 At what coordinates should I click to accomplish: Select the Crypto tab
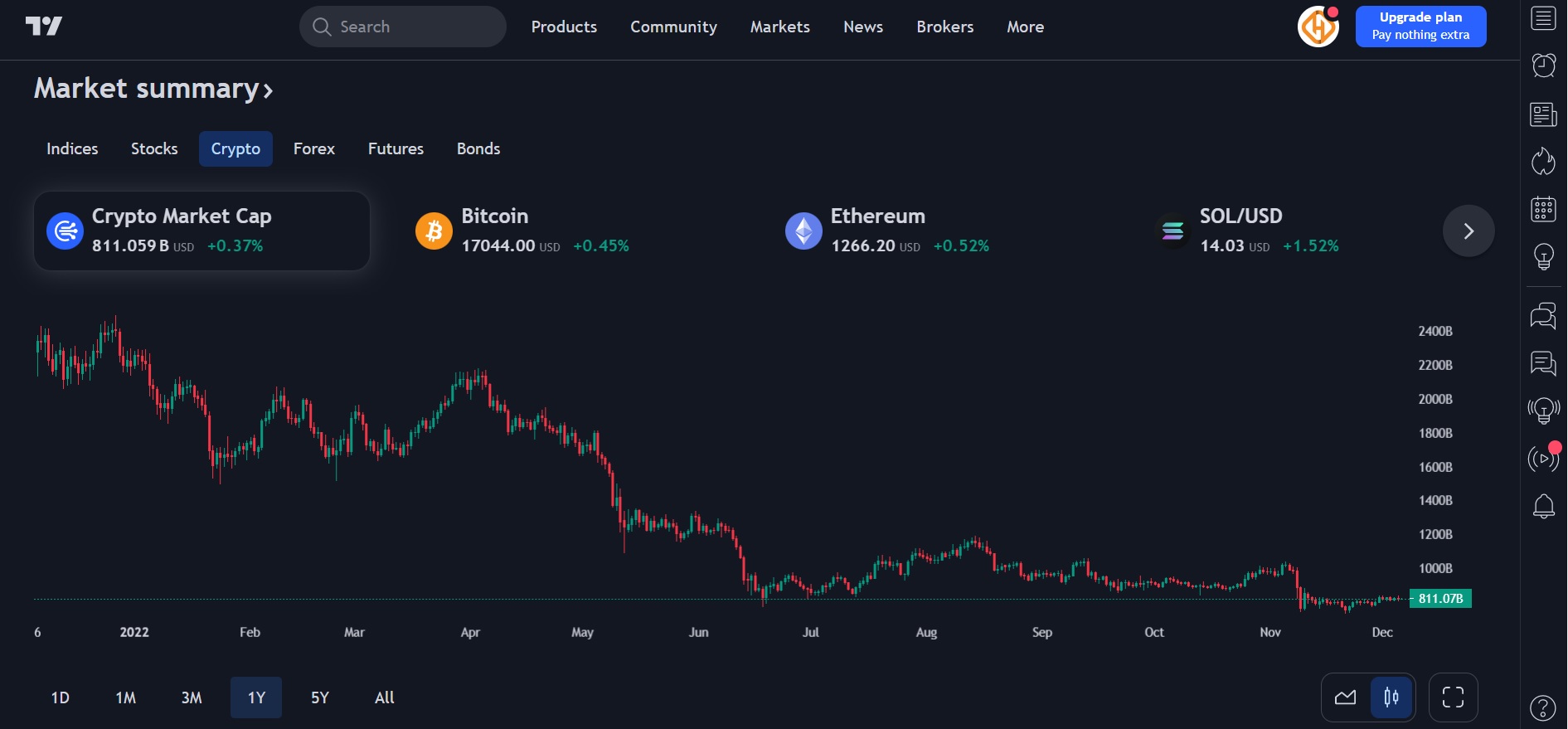point(235,148)
